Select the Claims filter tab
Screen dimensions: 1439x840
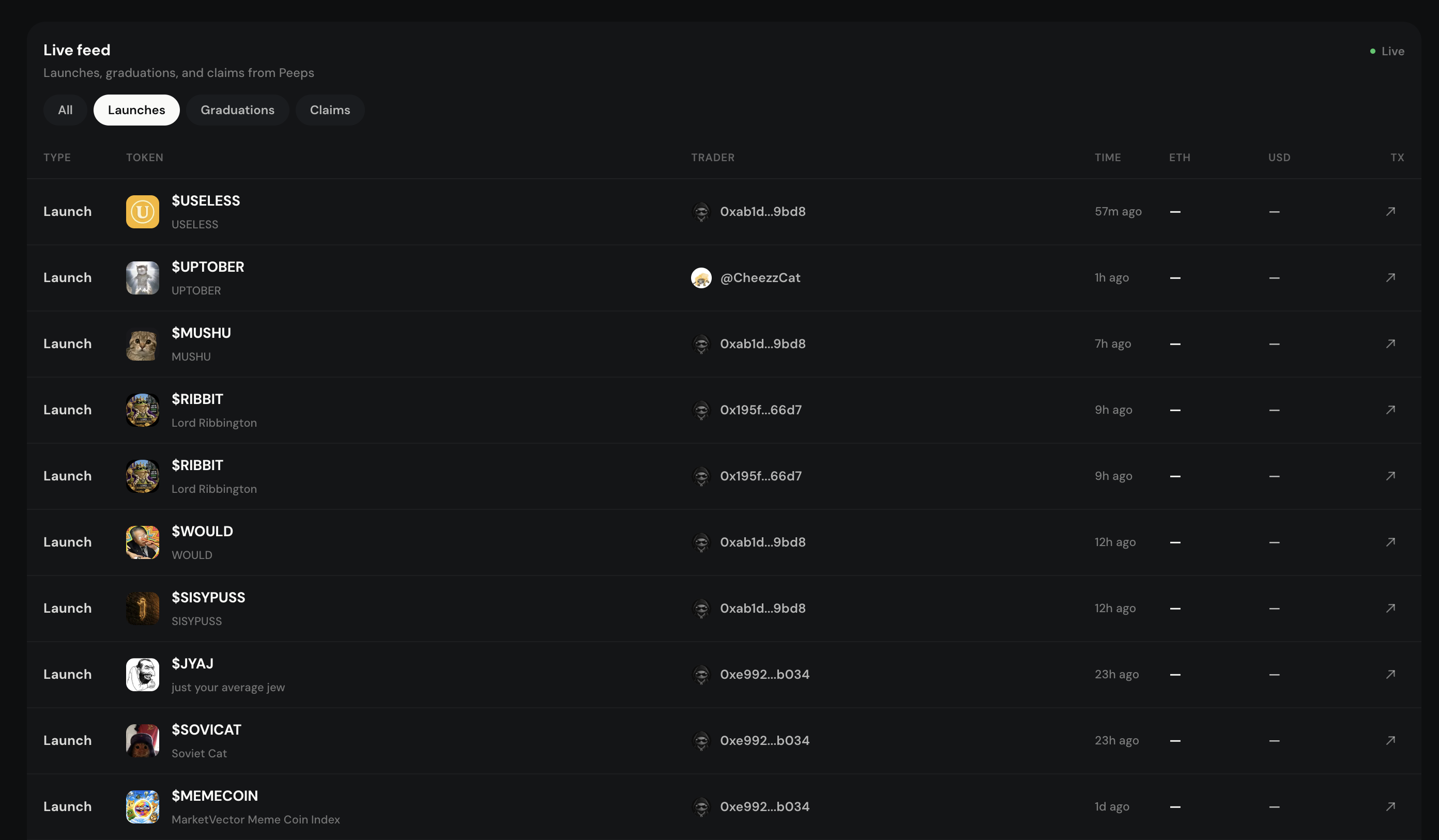[x=330, y=110]
